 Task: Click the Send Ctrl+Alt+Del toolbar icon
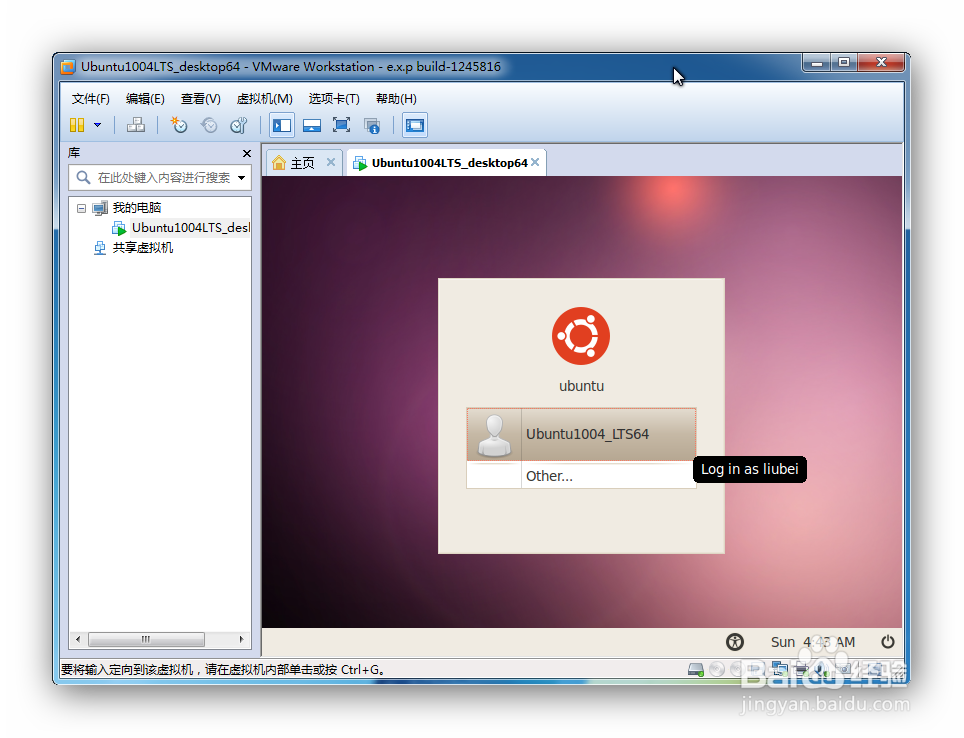(136, 125)
